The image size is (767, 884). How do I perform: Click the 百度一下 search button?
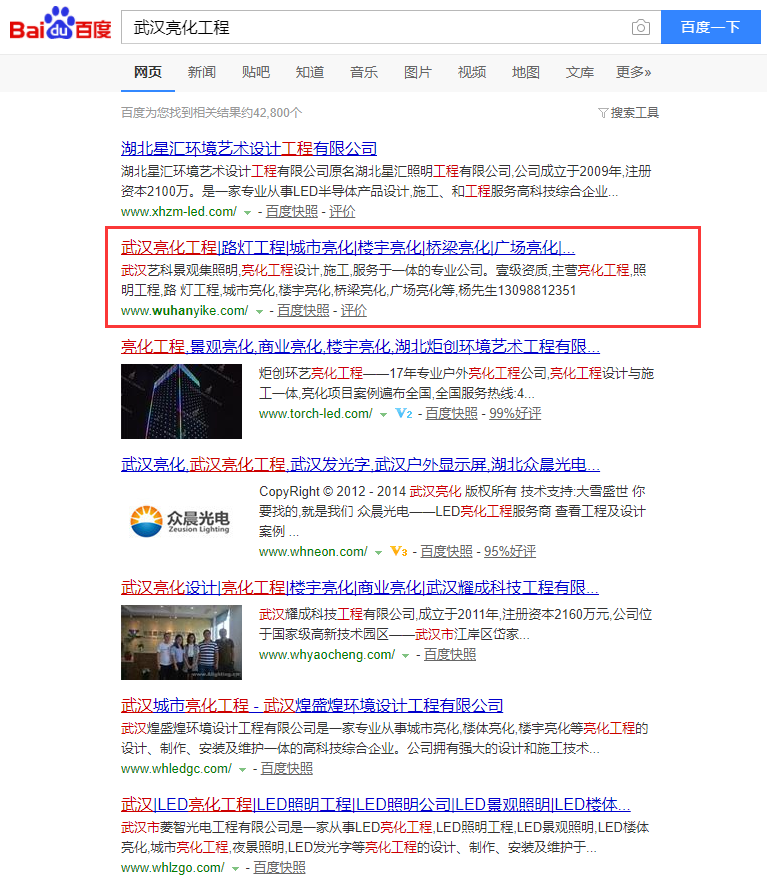[x=711, y=27]
